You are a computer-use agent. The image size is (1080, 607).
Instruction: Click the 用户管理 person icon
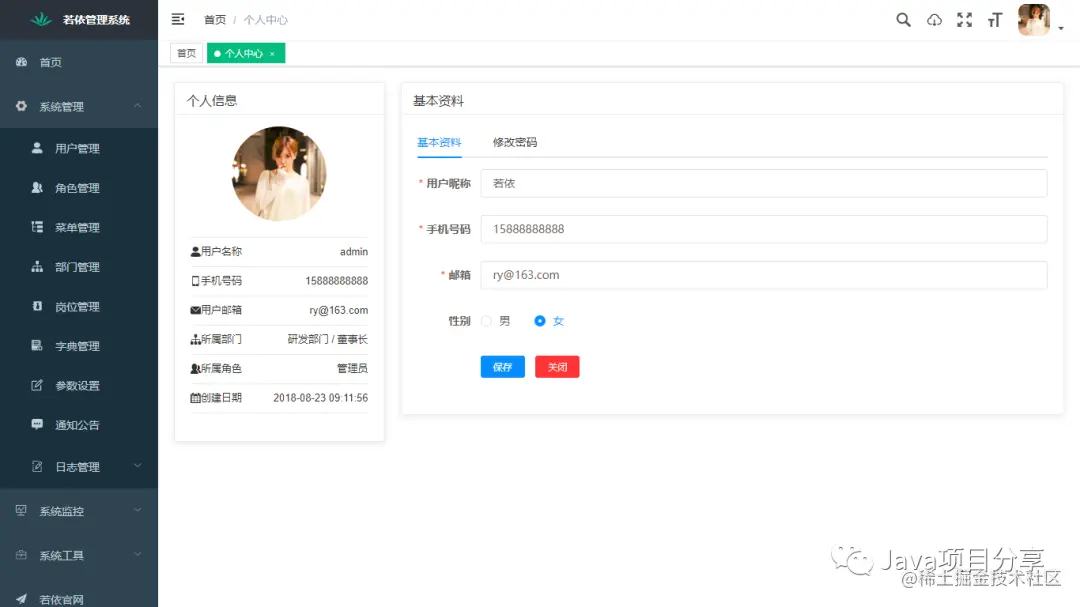(x=37, y=147)
